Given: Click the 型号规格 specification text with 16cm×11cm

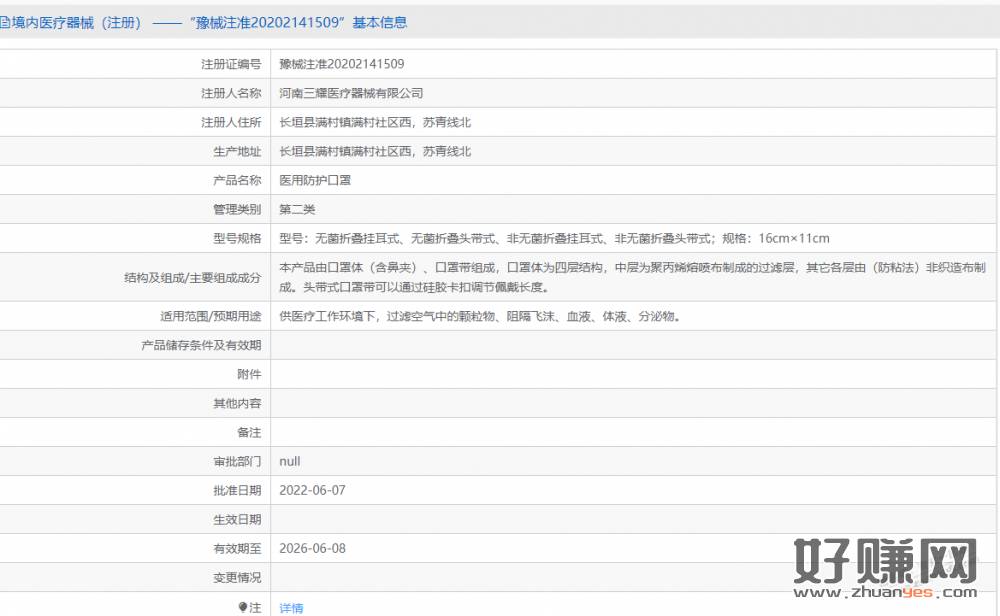Looking at the screenshot, I should [554, 239].
